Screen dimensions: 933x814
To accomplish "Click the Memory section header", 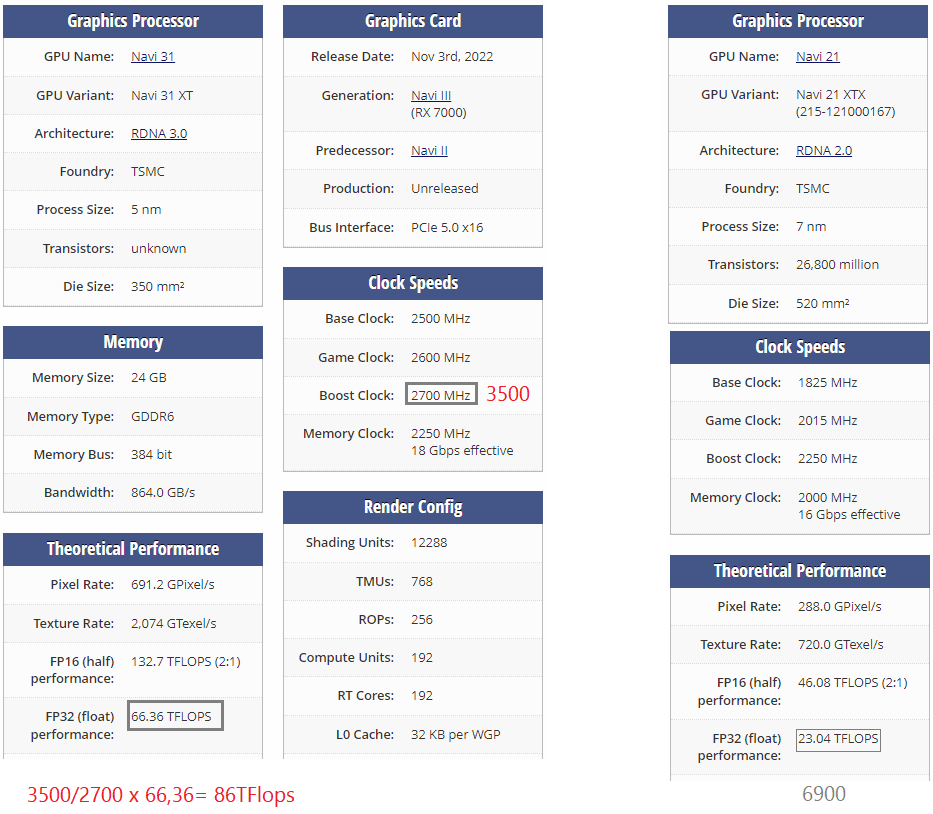I will coord(133,342).
